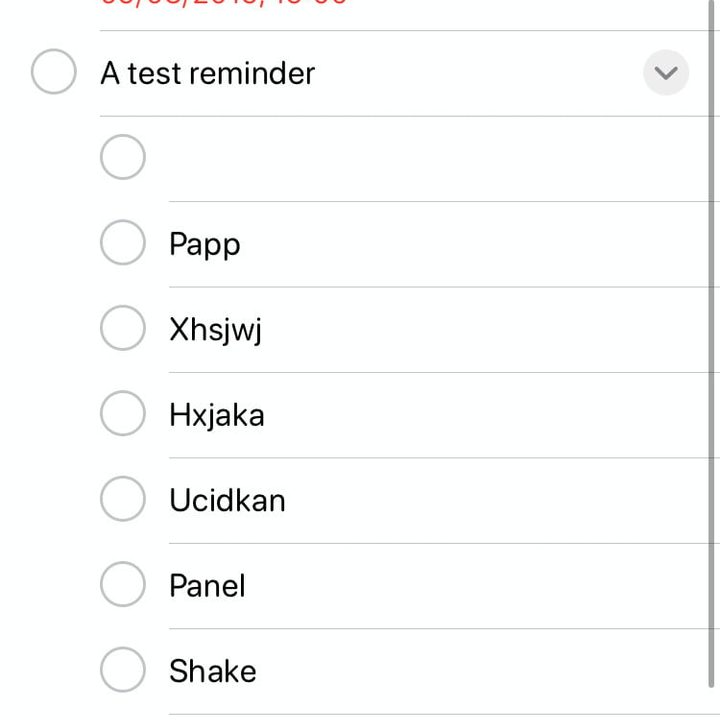
Task: Complete the Panel subtask
Action: (123, 586)
